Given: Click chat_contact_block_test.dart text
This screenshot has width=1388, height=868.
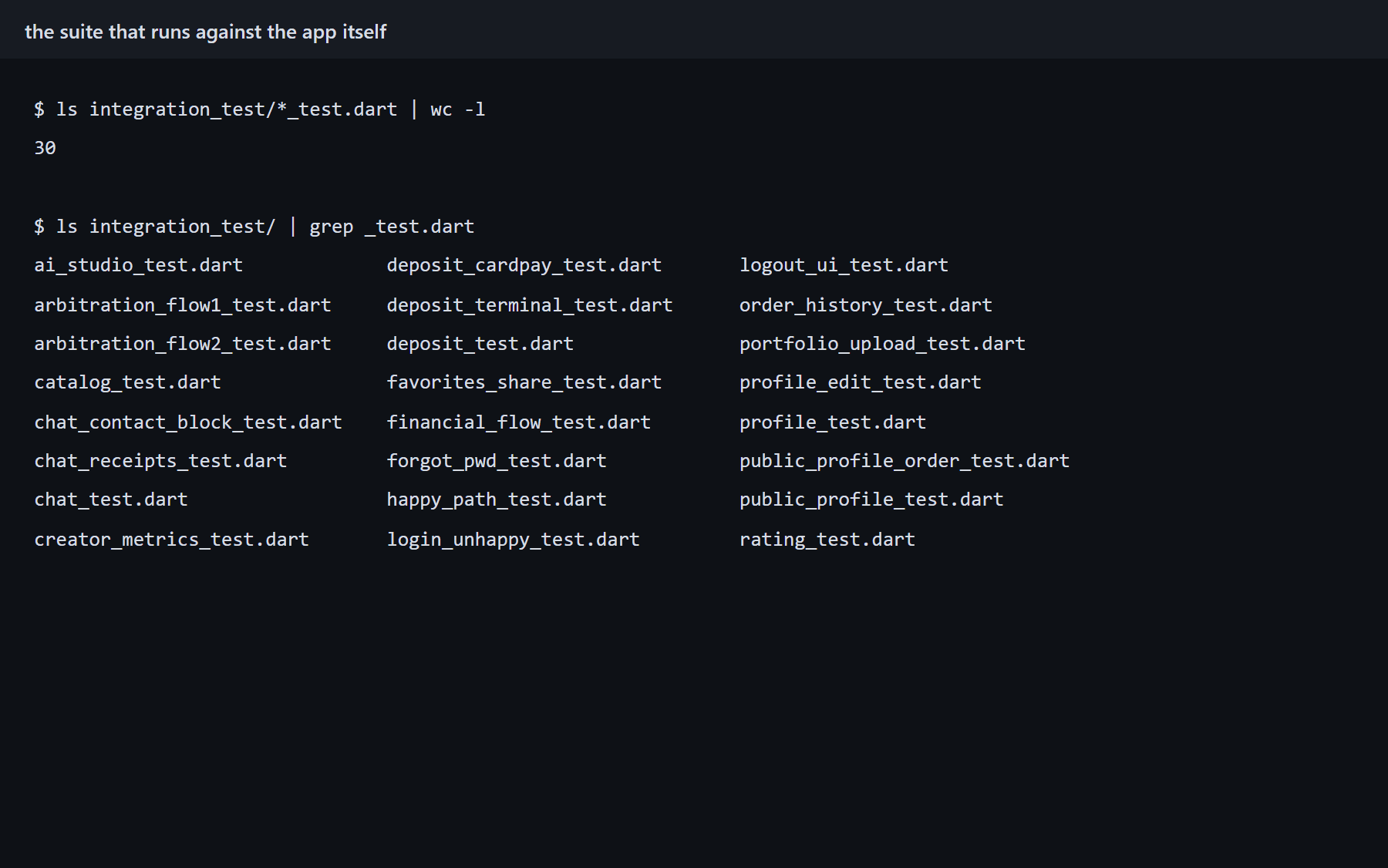Looking at the screenshot, I should [x=188, y=422].
